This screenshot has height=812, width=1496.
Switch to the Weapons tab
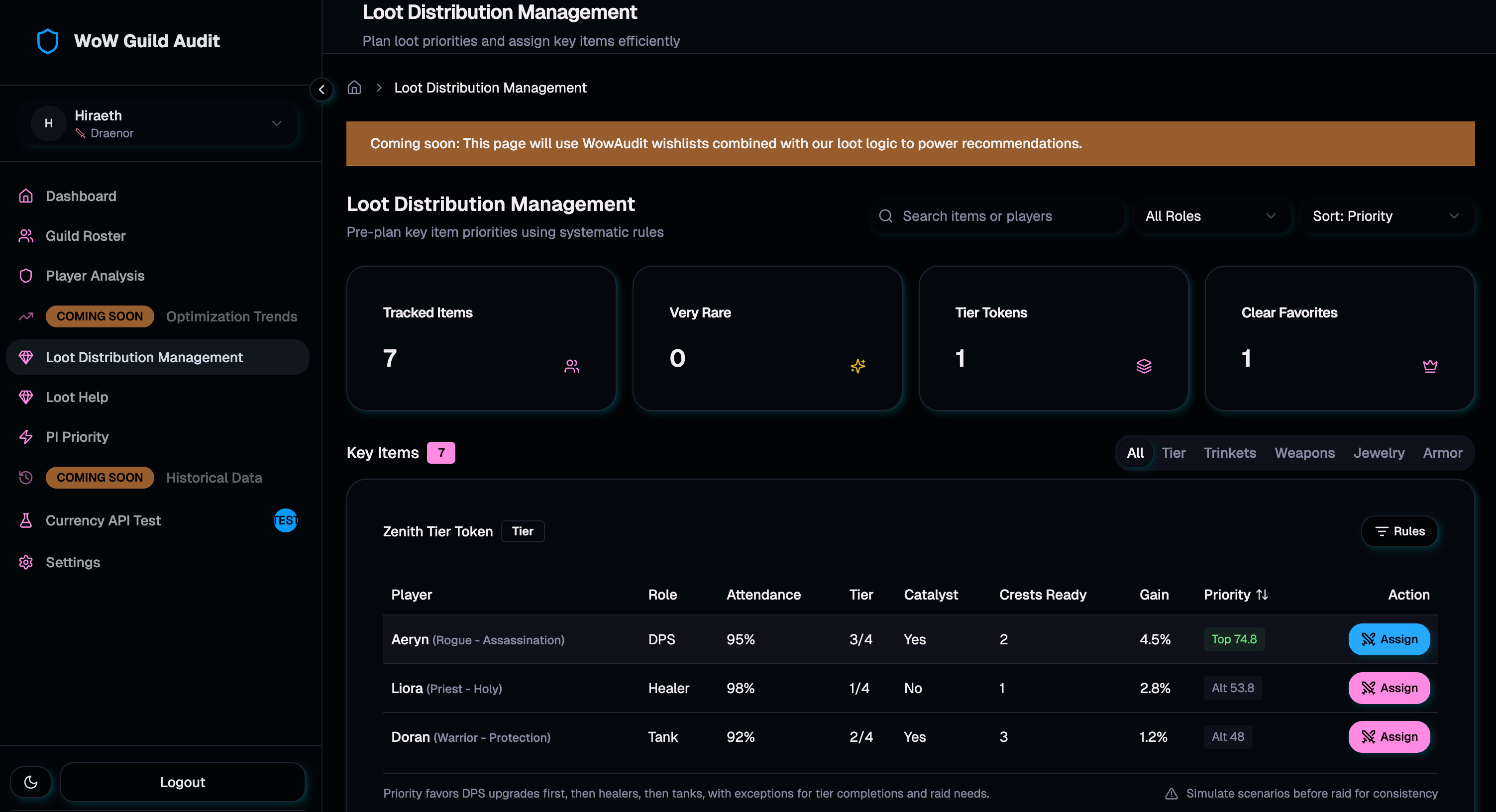point(1304,453)
